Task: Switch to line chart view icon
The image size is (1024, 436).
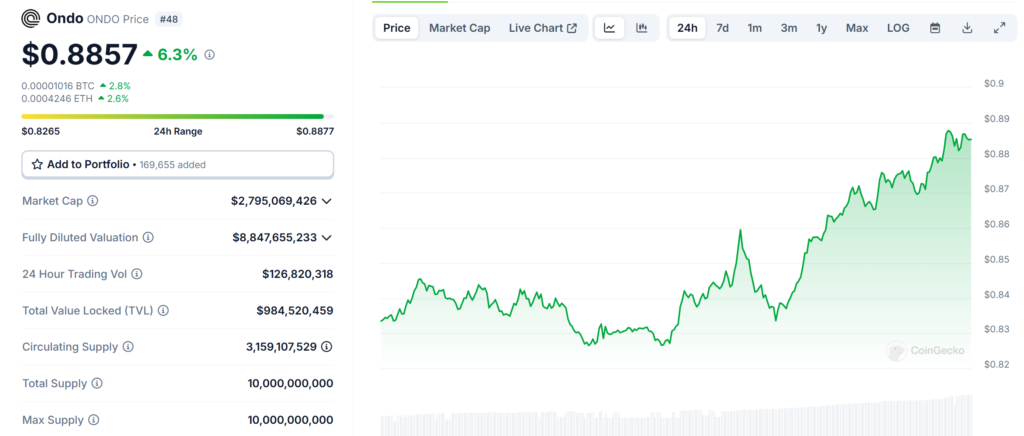Action: (609, 28)
